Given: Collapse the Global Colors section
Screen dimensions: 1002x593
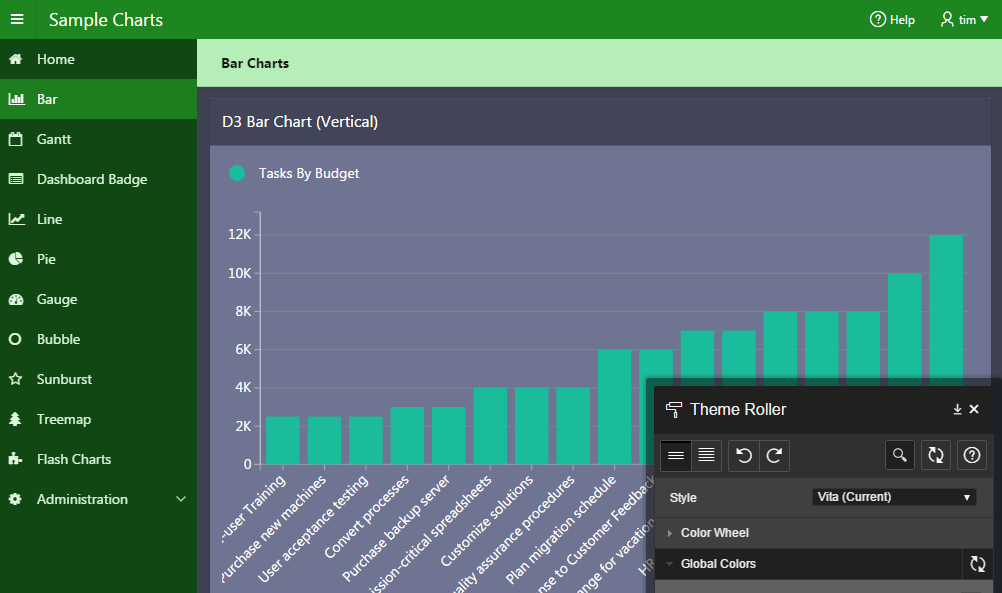Looking at the screenshot, I should 717,564.
